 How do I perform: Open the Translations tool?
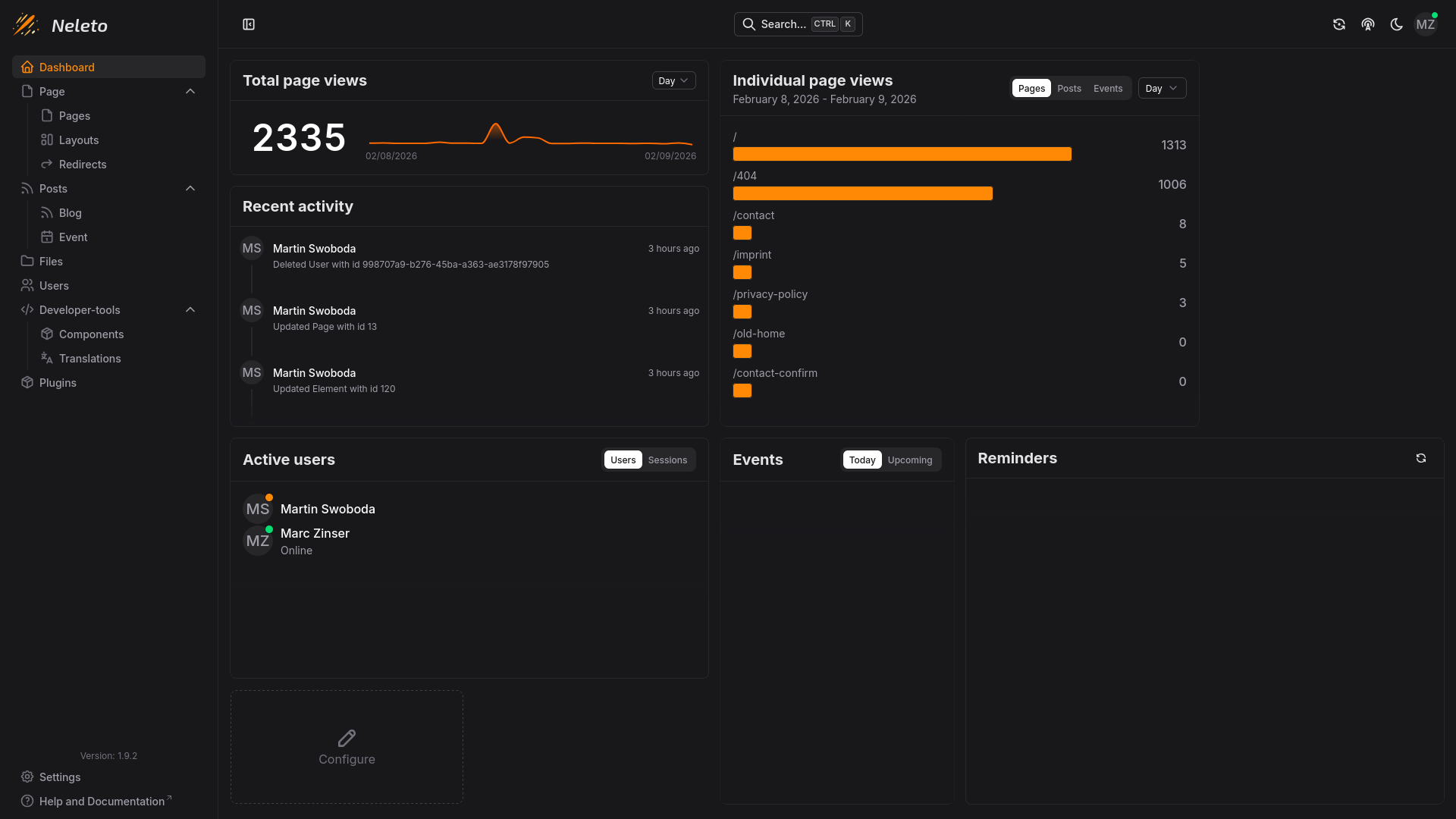(89, 358)
